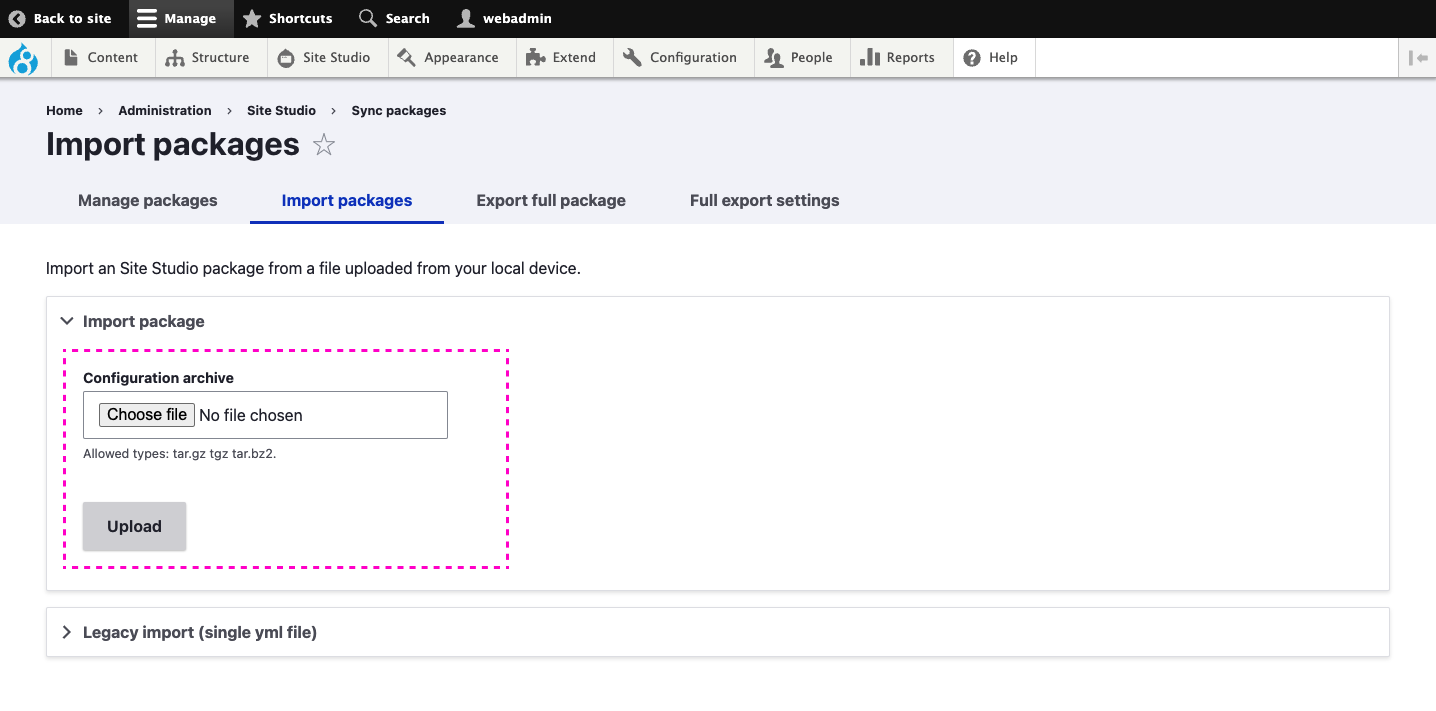
Task: Open the Appearance menu label
Action: (461, 57)
